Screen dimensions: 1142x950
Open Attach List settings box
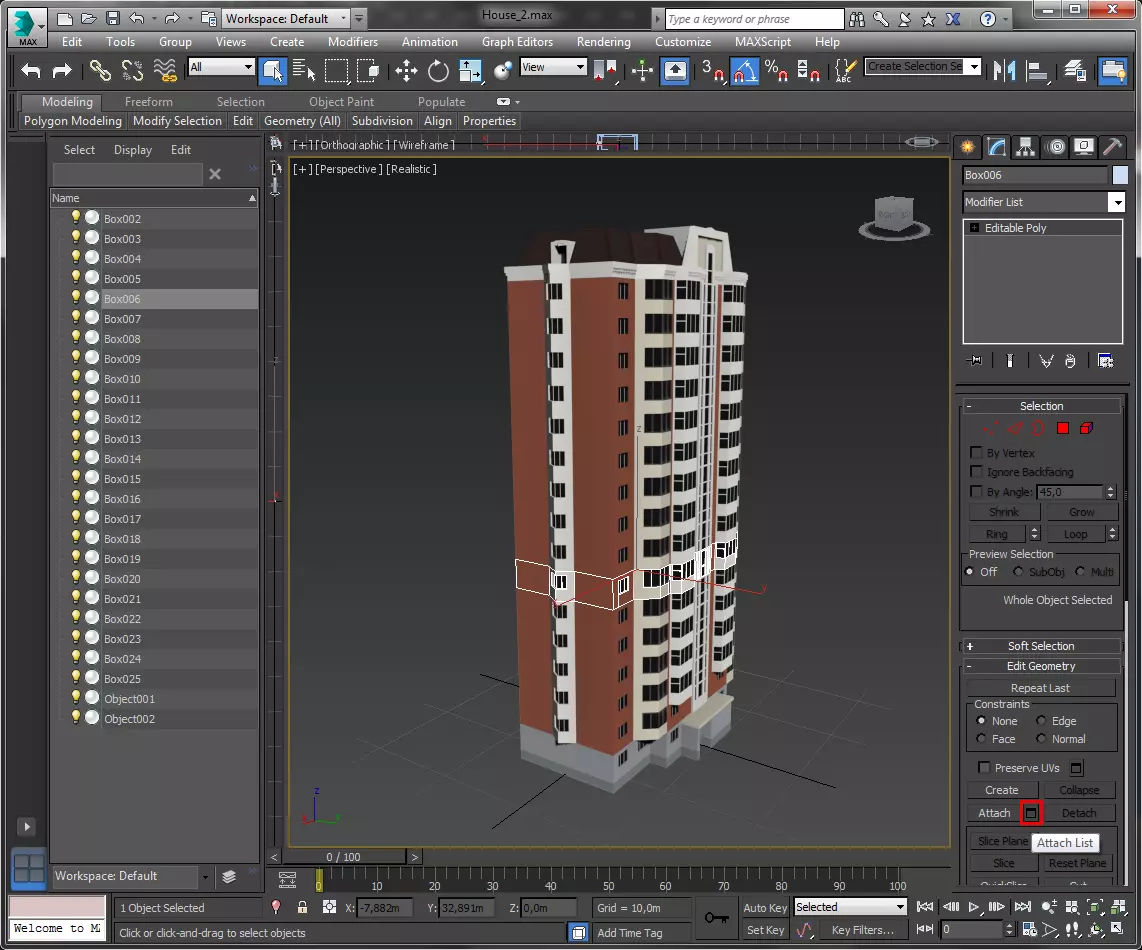point(1032,813)
